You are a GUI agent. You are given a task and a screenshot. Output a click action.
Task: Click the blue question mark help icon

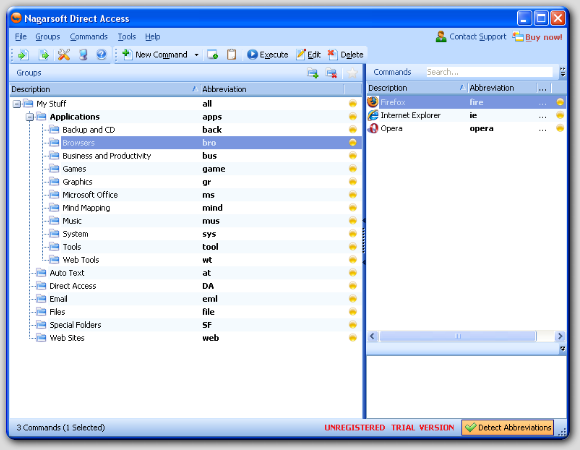101,55
